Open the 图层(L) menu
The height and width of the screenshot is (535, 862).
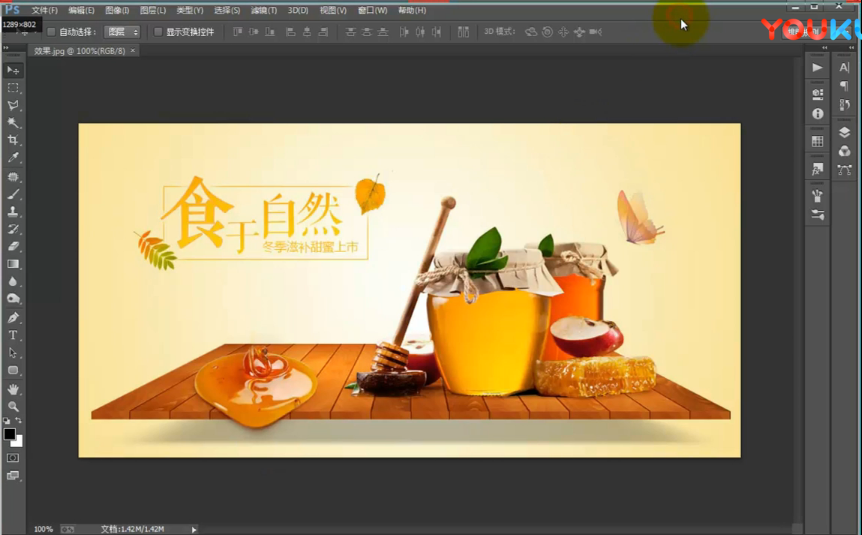pos(153,10)
